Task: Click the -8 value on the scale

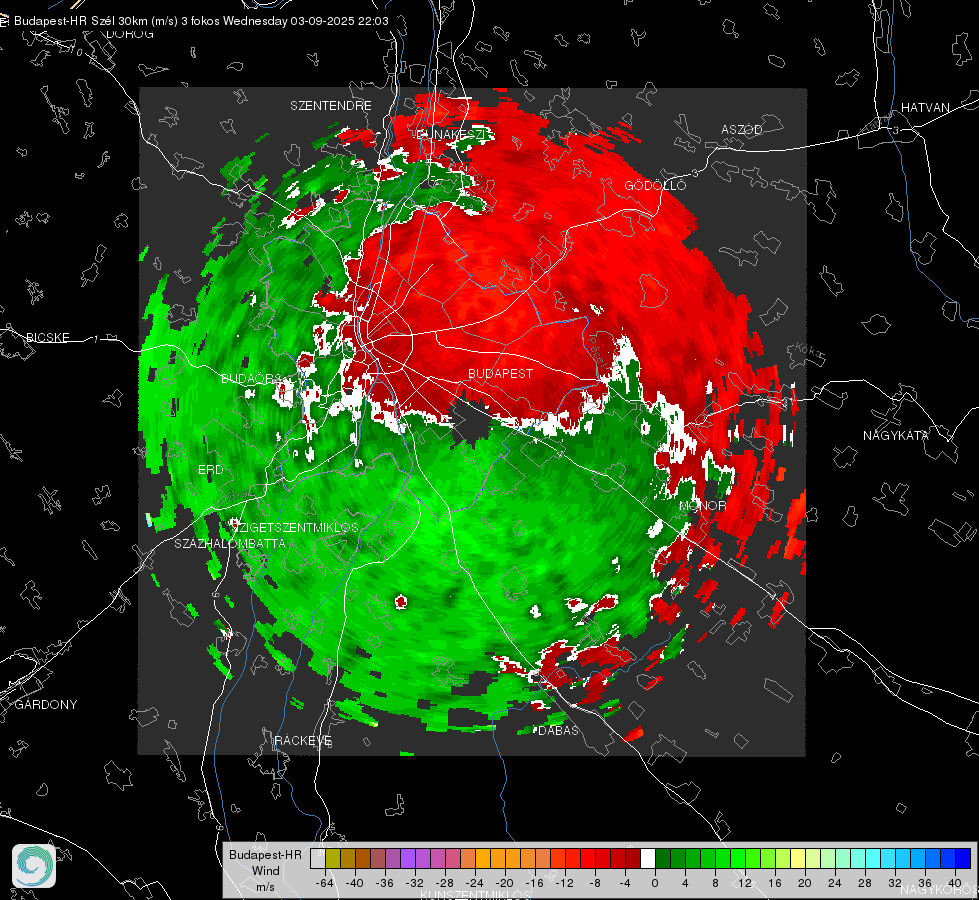Action: click(x=595, y=883)
